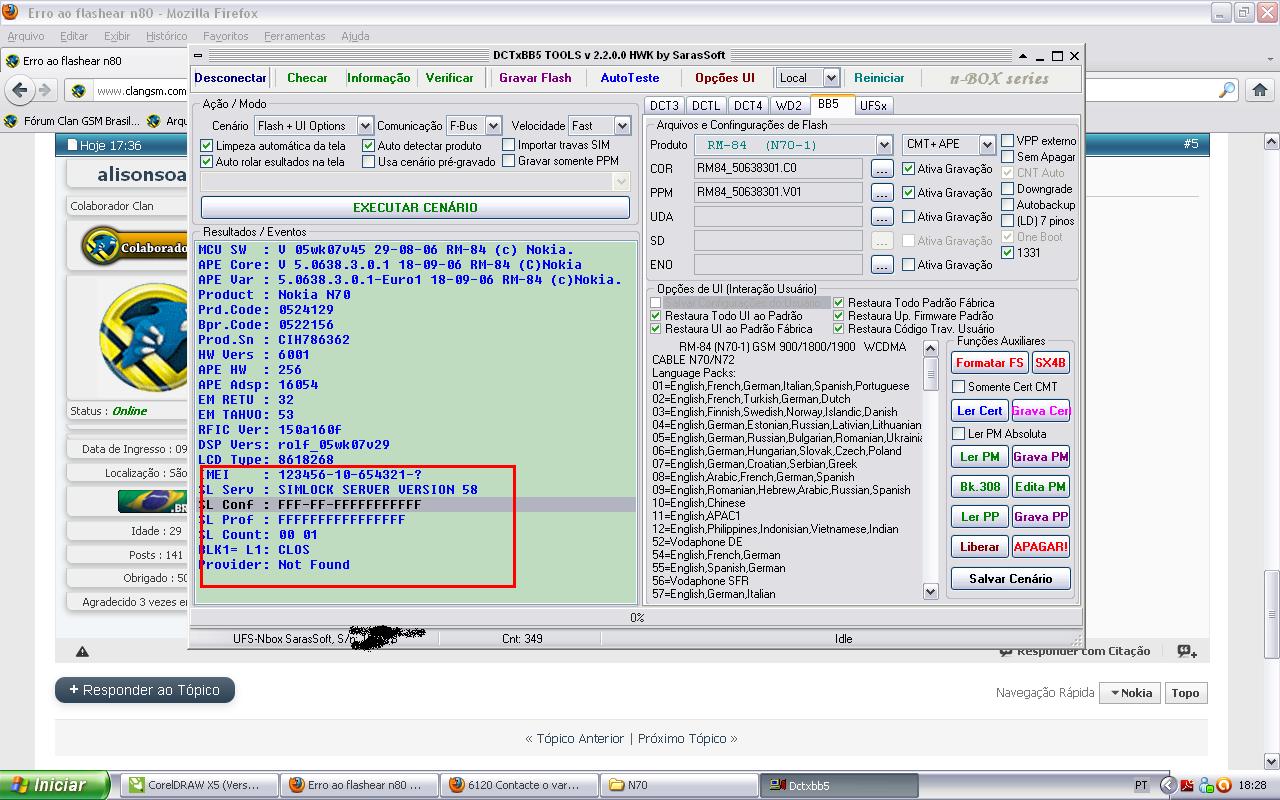1280x800 pixels.
Task: Click browse button for COR file
Action: [881, 168]
